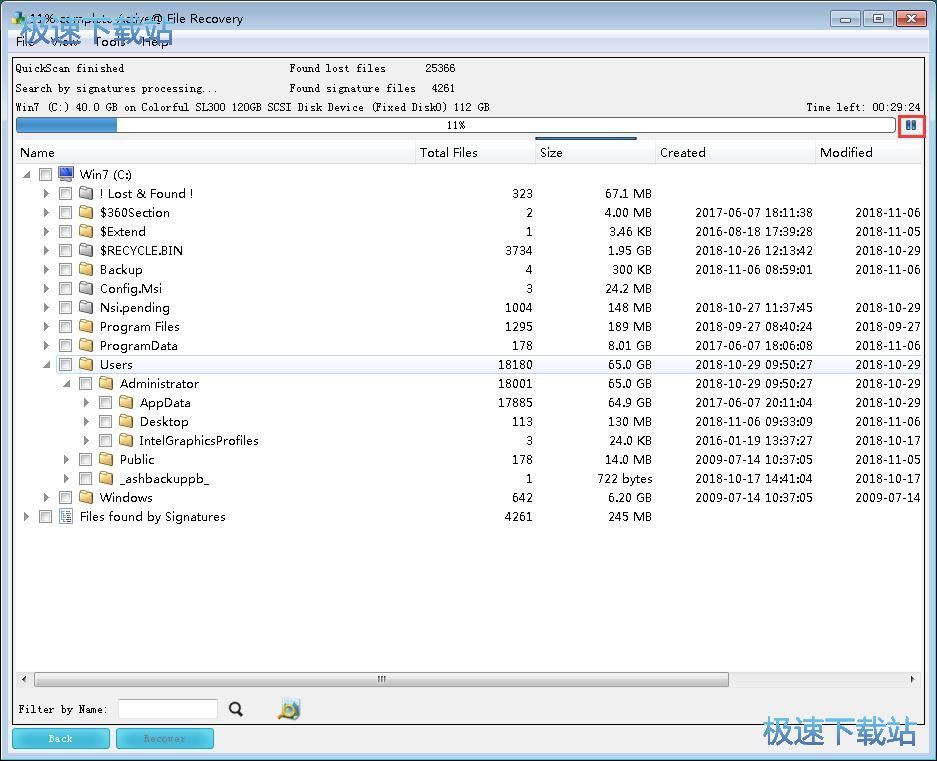937x761 pixels.
Task: Tick the checkbox for Program Files
Action: point(65,327)
